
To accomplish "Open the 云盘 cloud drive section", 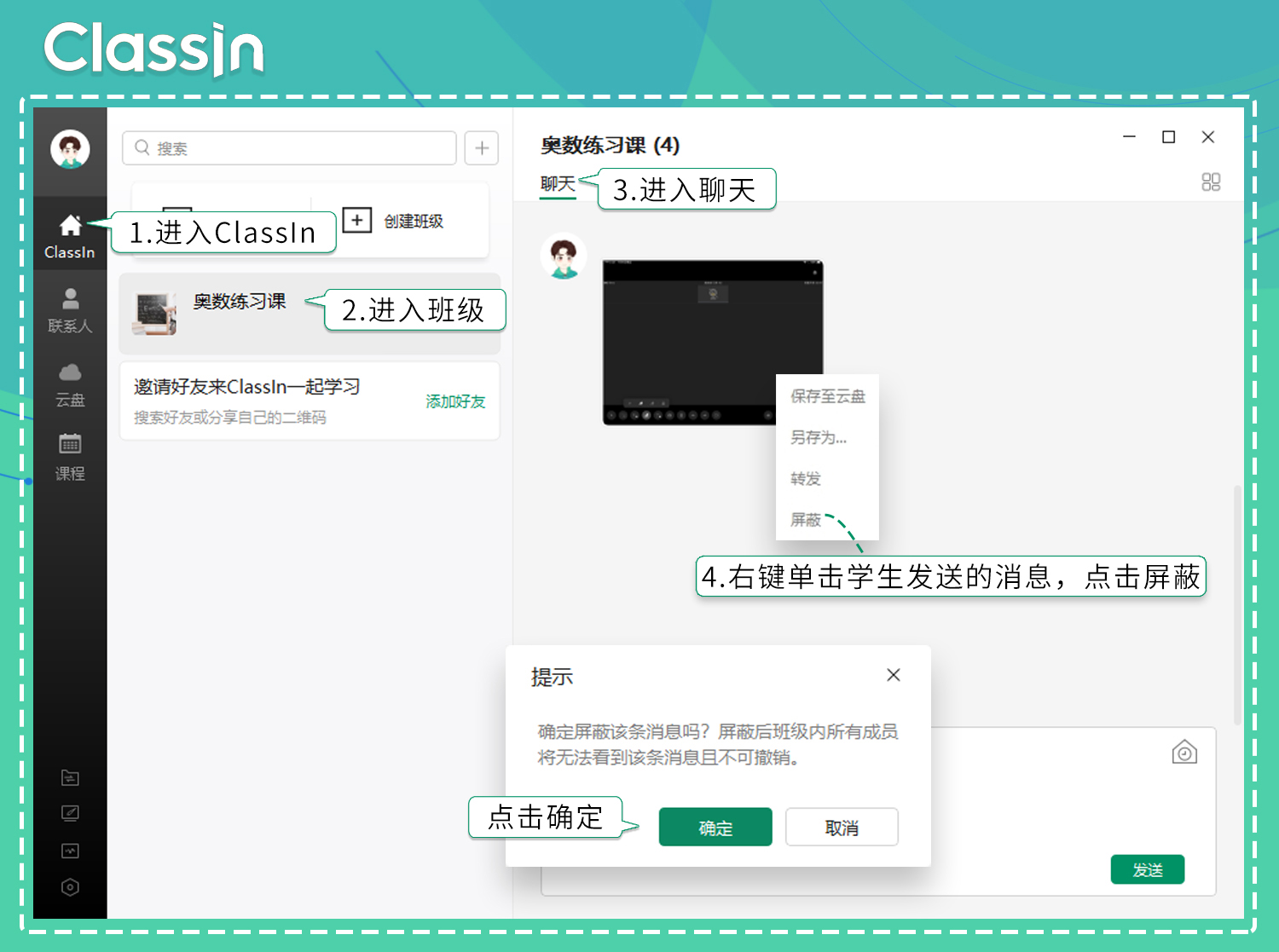I will coord(70,384).
